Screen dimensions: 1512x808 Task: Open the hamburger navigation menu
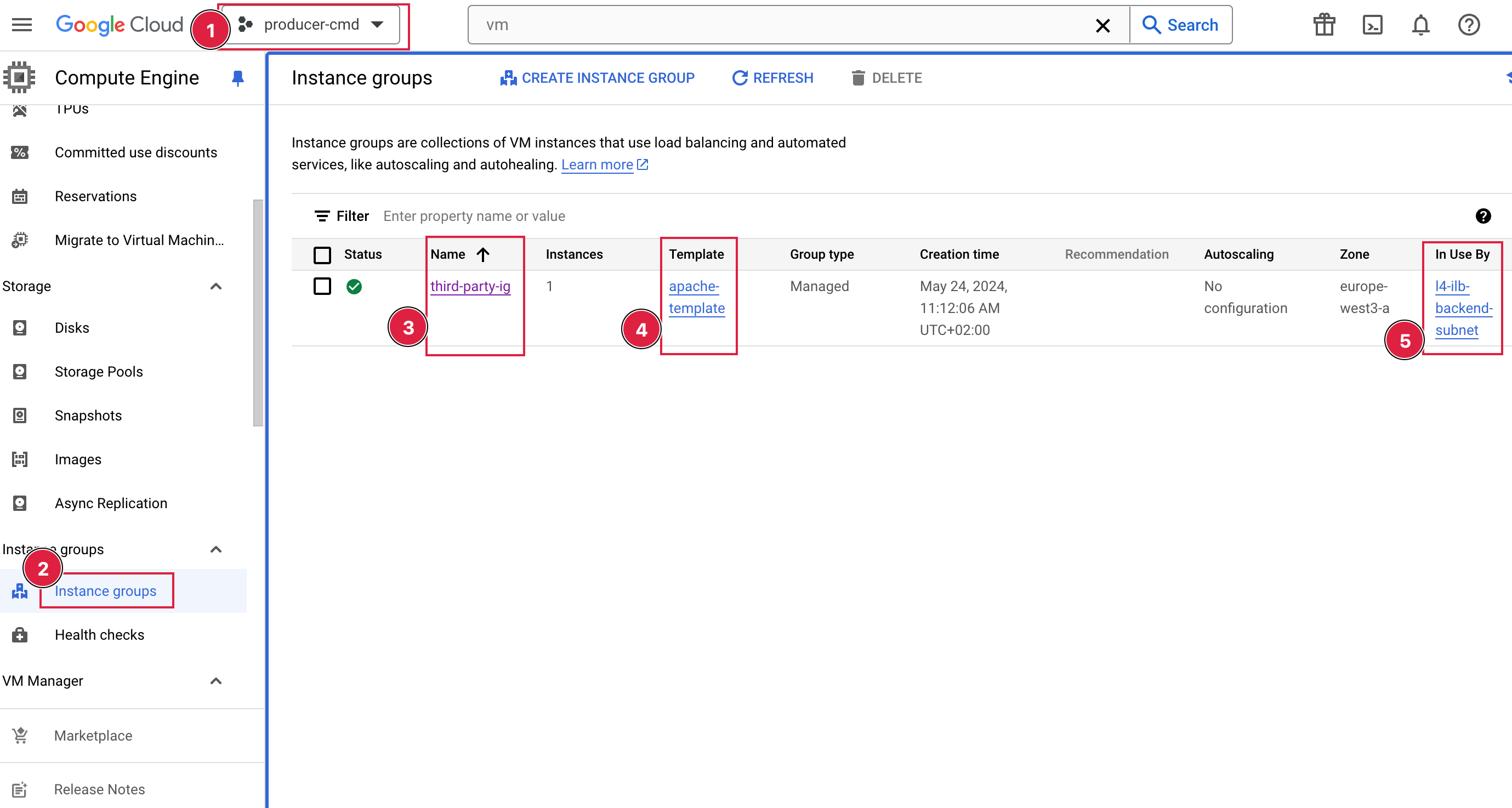pos(22,25)
